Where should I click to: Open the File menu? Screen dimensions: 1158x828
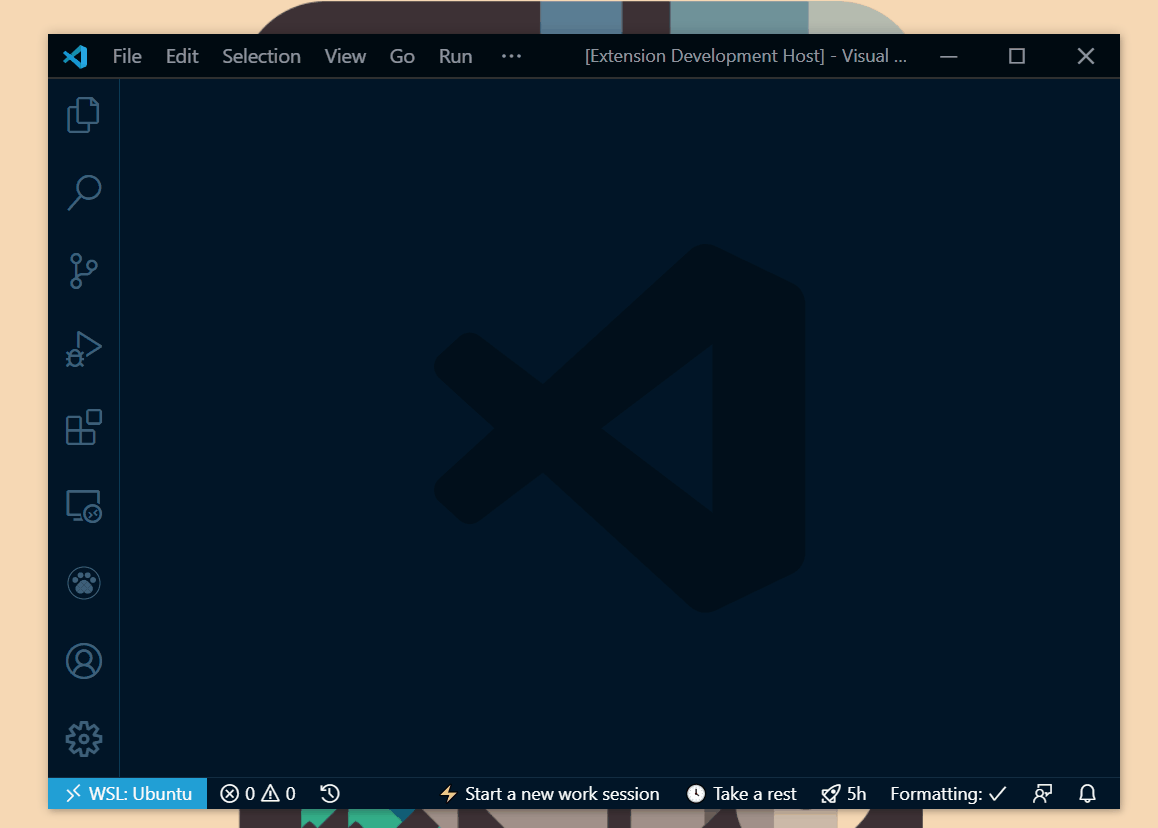(127, 56)
